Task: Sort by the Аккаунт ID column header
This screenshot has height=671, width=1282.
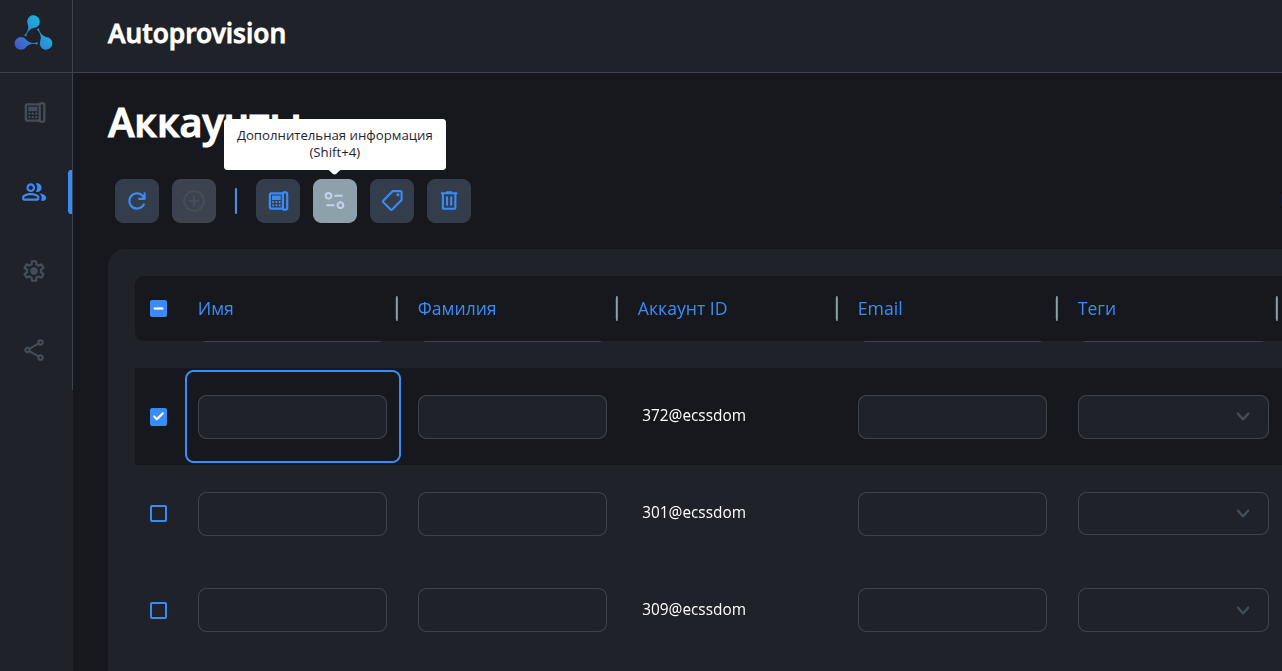Action: (x=682, y=309)
